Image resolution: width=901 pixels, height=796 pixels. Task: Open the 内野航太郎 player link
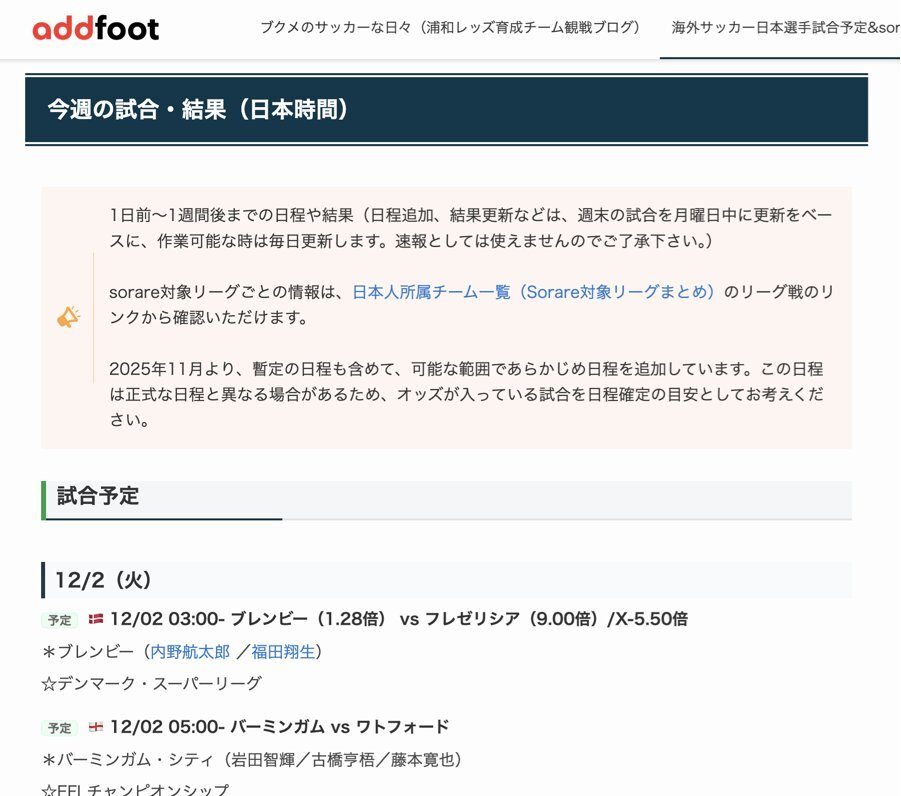pos(190,652)
